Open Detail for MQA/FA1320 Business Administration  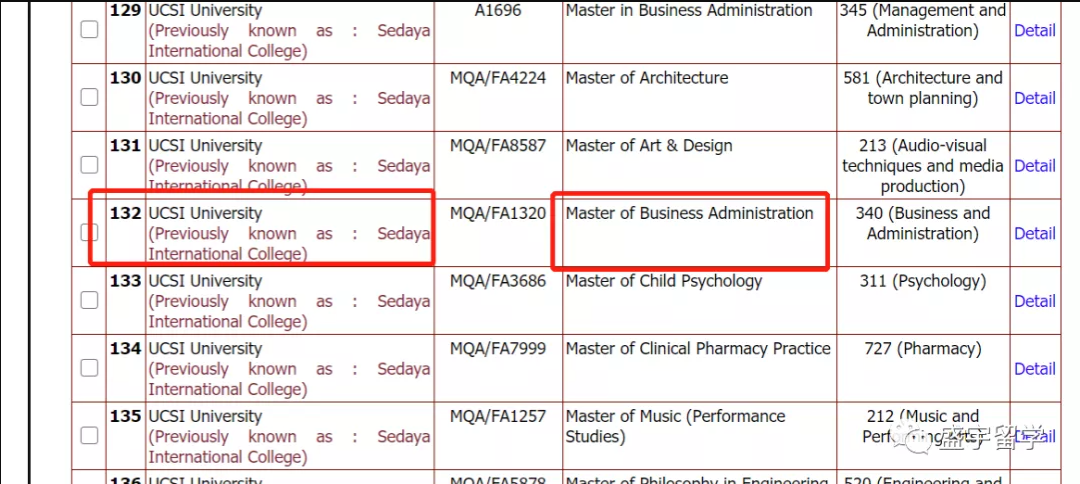[1035, 233]
